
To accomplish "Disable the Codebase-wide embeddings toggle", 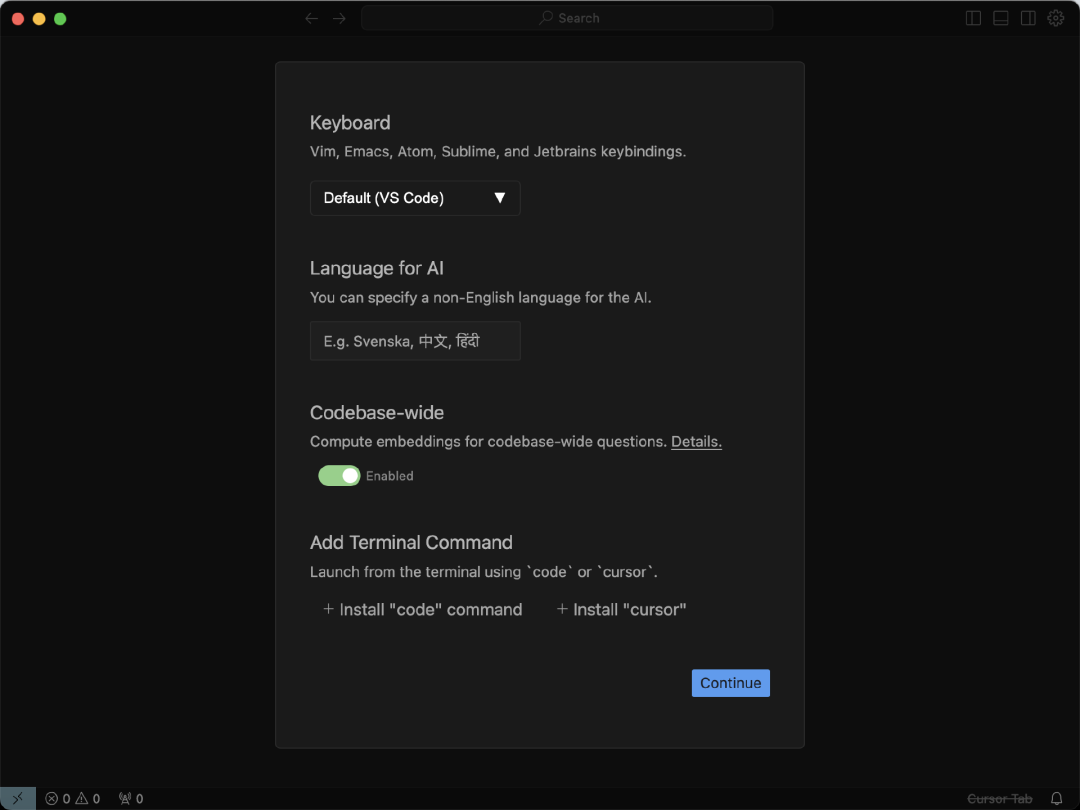I will [x=339, y=476].
